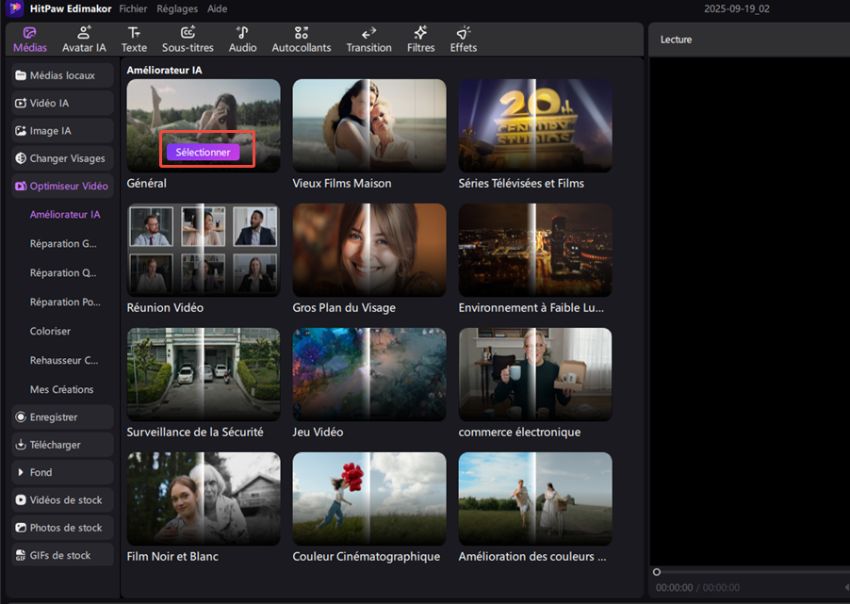Choose the Film Noir et Blanc thumbnail

tap(203, 499)
